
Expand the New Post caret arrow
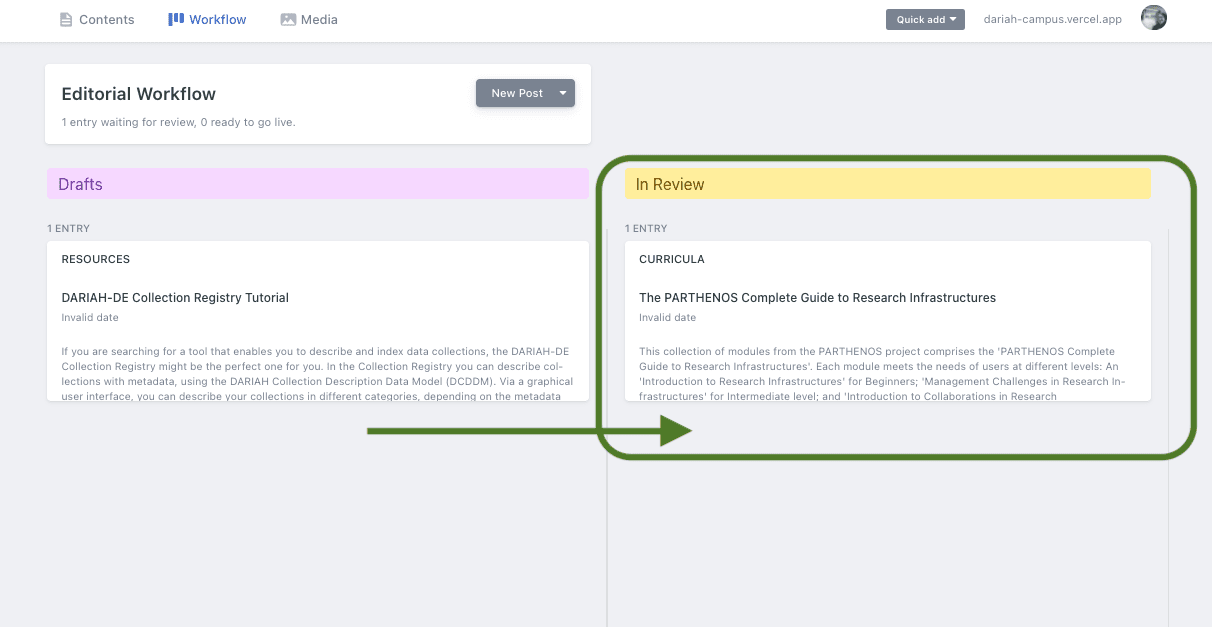[x=563, y=93]
